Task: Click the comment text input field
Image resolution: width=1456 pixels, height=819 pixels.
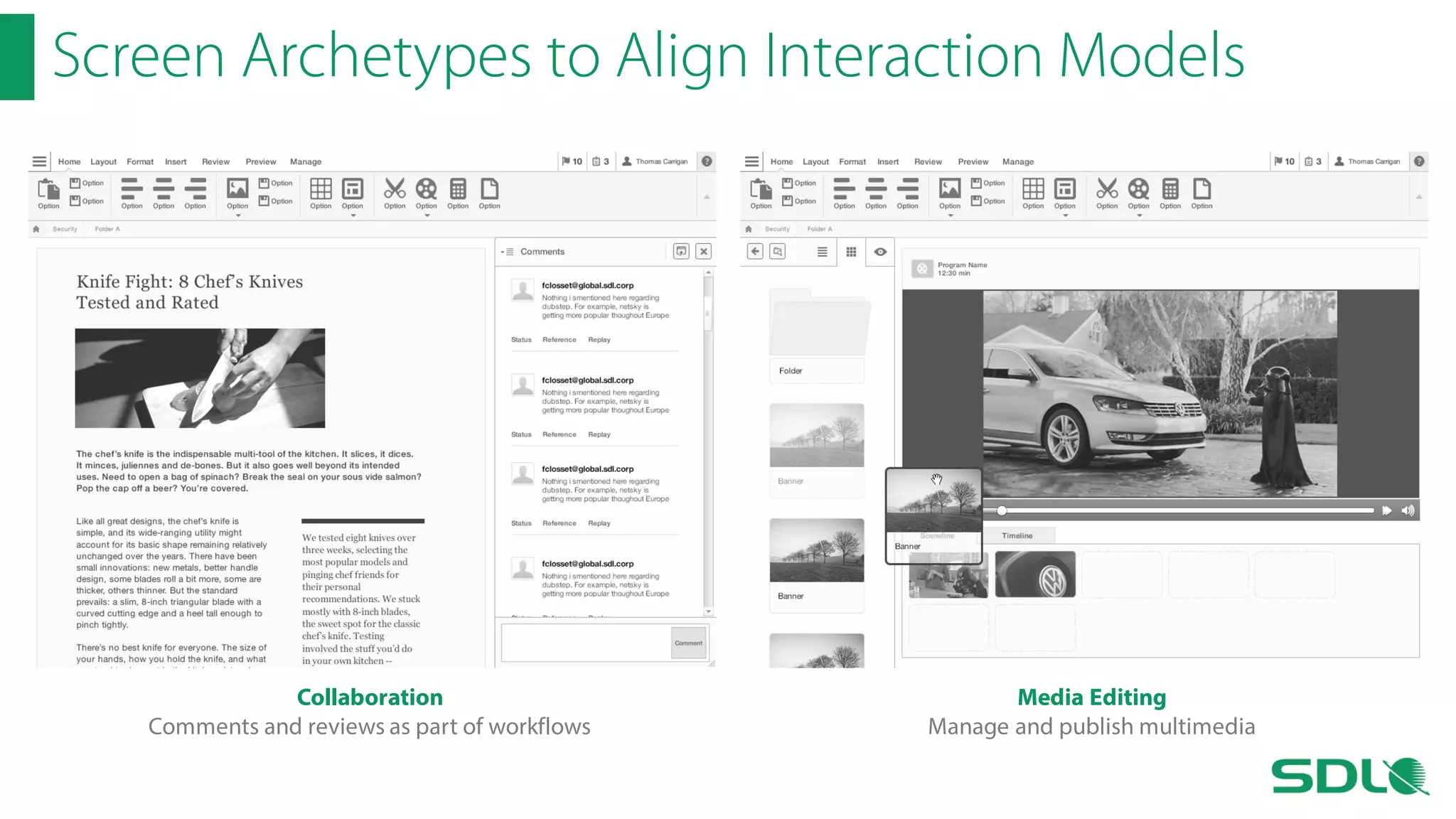Action: pos(584,643)
